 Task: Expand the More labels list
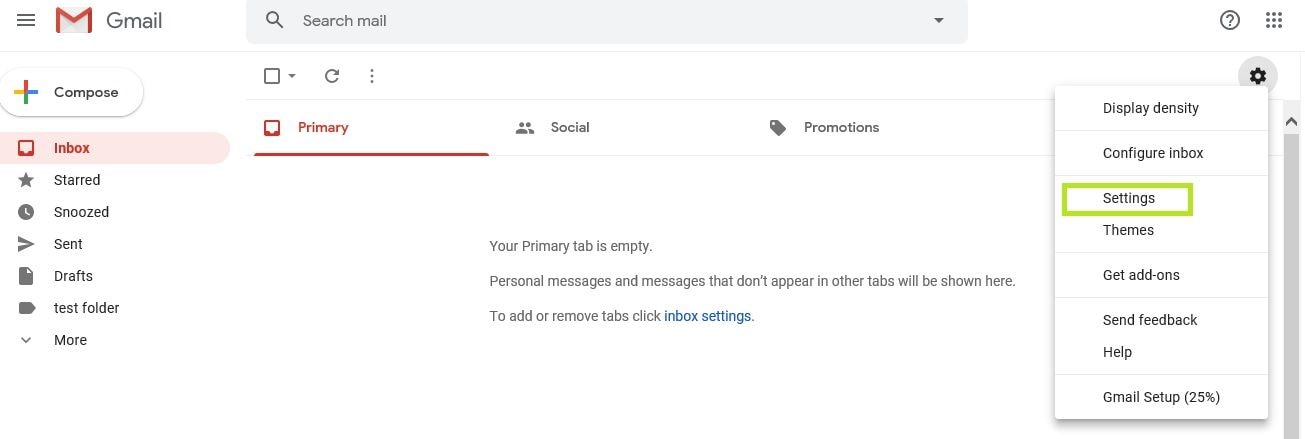click(x=70, y=340)
